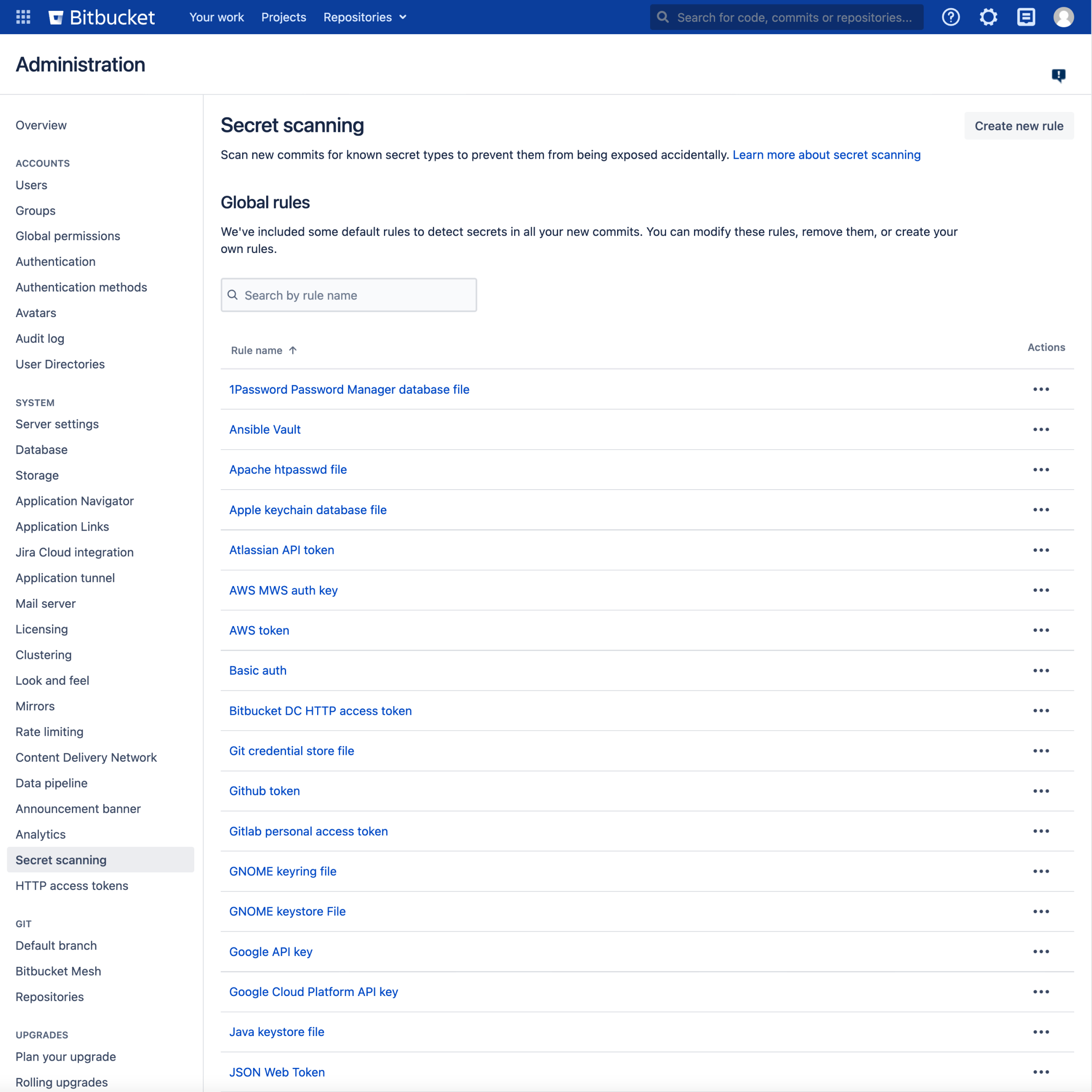Open actions menu for Ansible Vault rule
1092x1092 pixels.
(x=1041, y=430)
